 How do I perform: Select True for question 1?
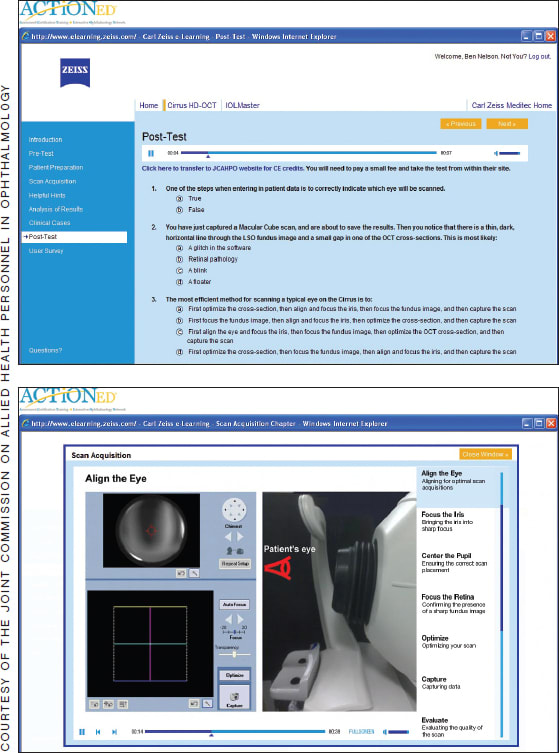(x=180, y=198)
